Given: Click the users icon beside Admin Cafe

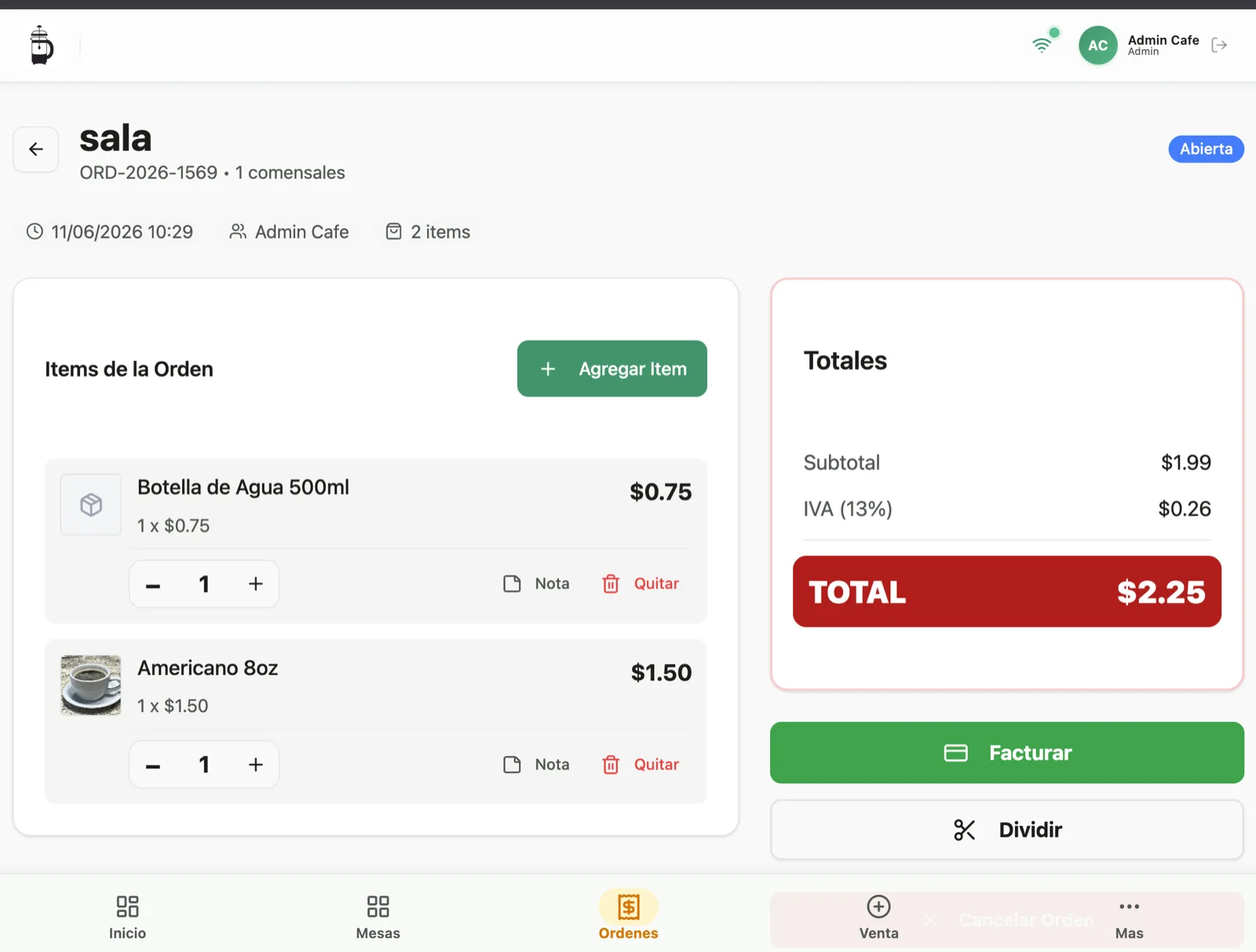Looking at the screenshot, I should coord(237,232).
